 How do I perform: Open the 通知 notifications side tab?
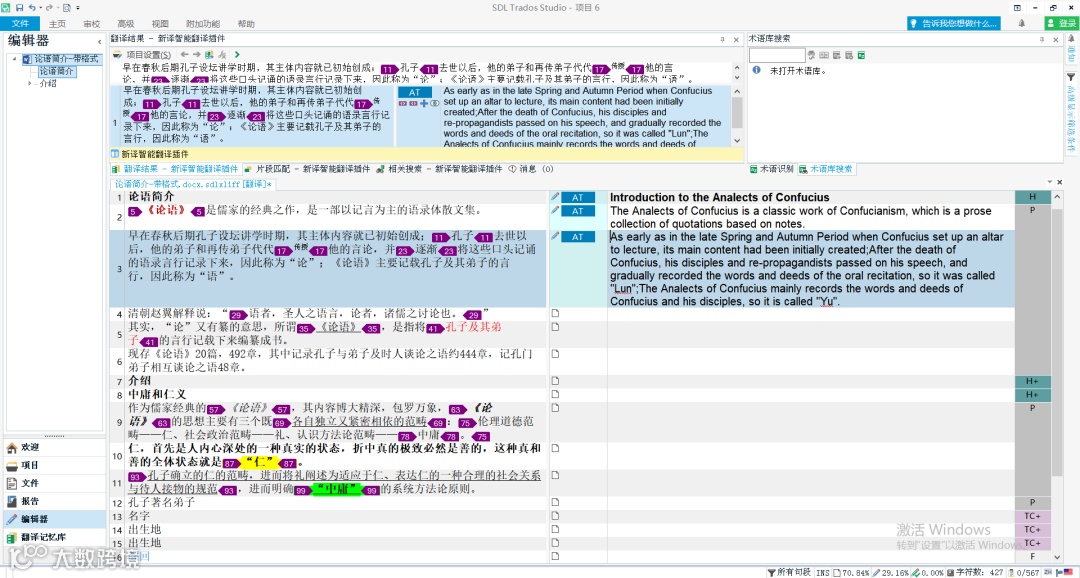(x=1071, y=48)
